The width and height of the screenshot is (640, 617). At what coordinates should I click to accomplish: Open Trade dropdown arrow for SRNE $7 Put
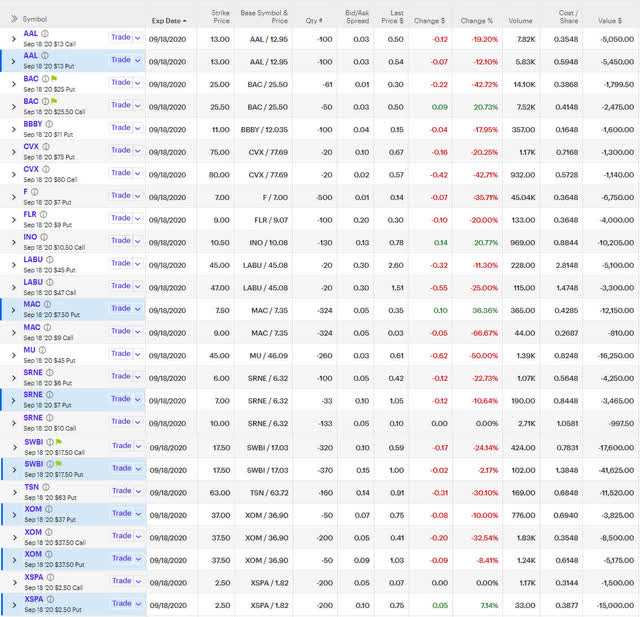pyautogui.click(x=138, y=399)
